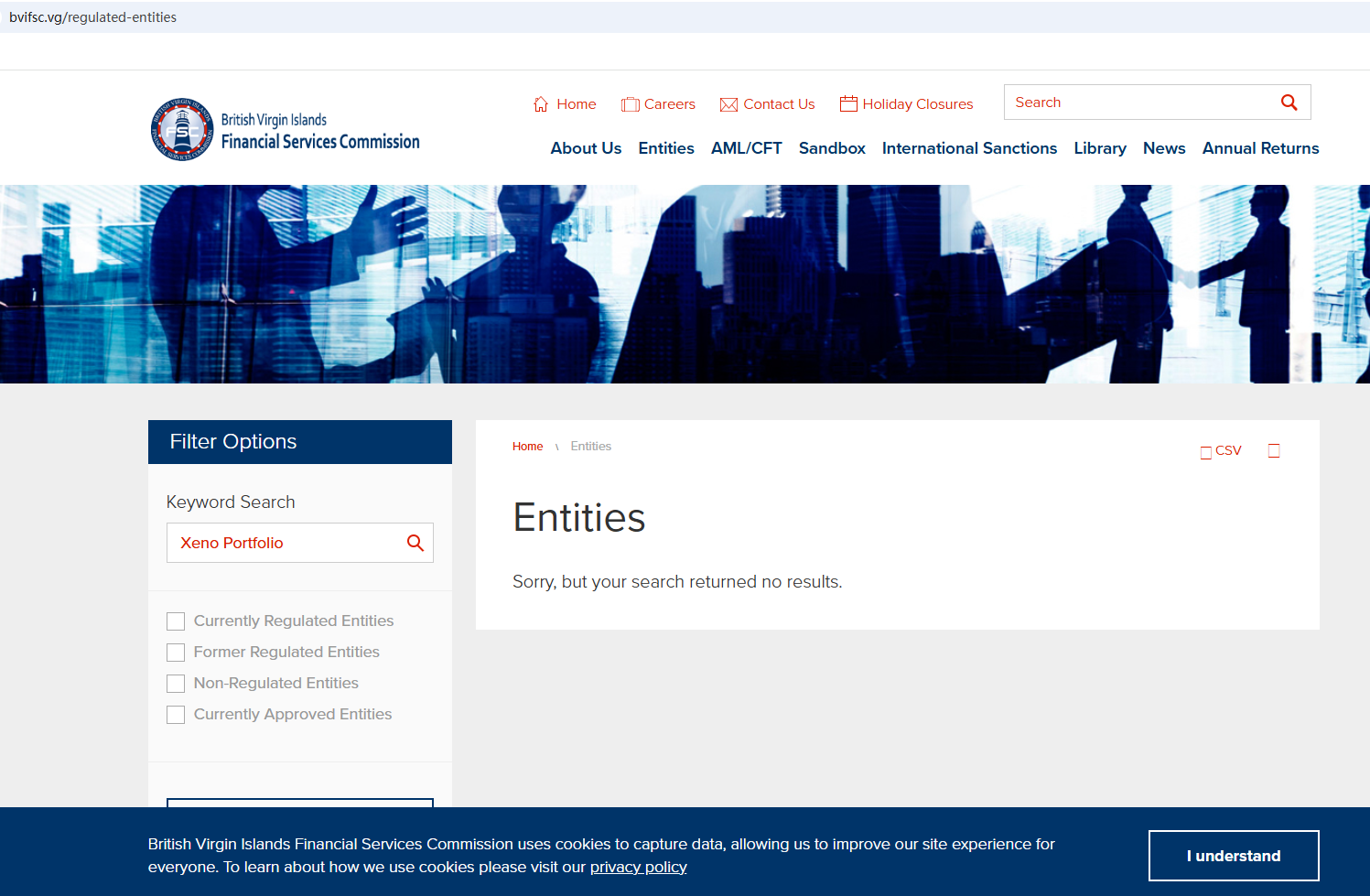
Task: Enable the Former Regulated Entities filter
Action: click(x=176, y=653)
